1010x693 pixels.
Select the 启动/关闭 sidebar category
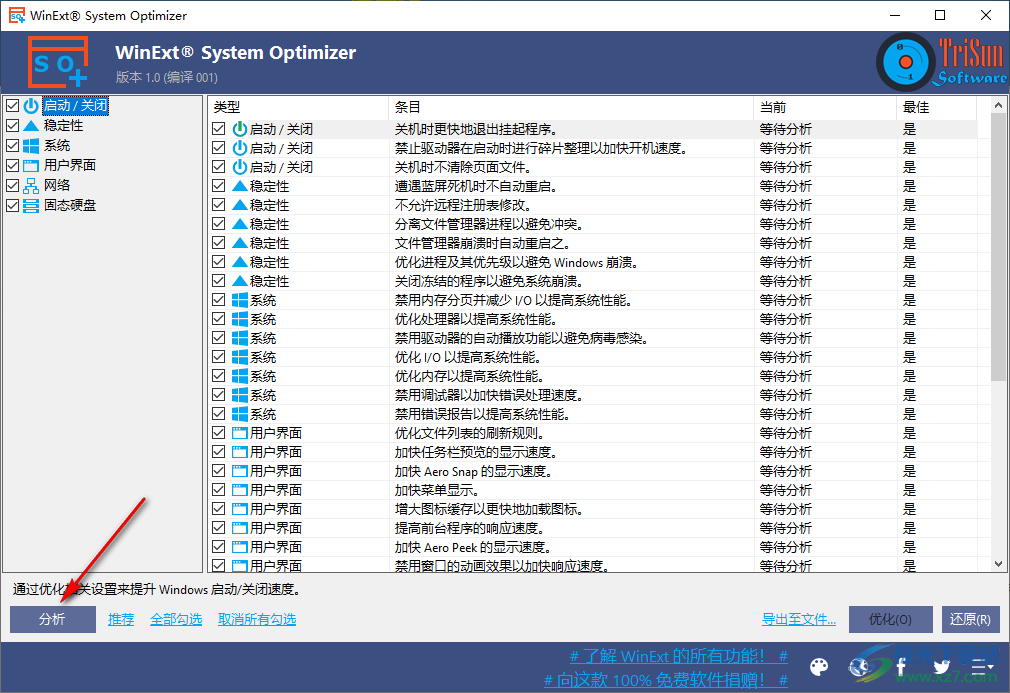[x=73, y=105]
